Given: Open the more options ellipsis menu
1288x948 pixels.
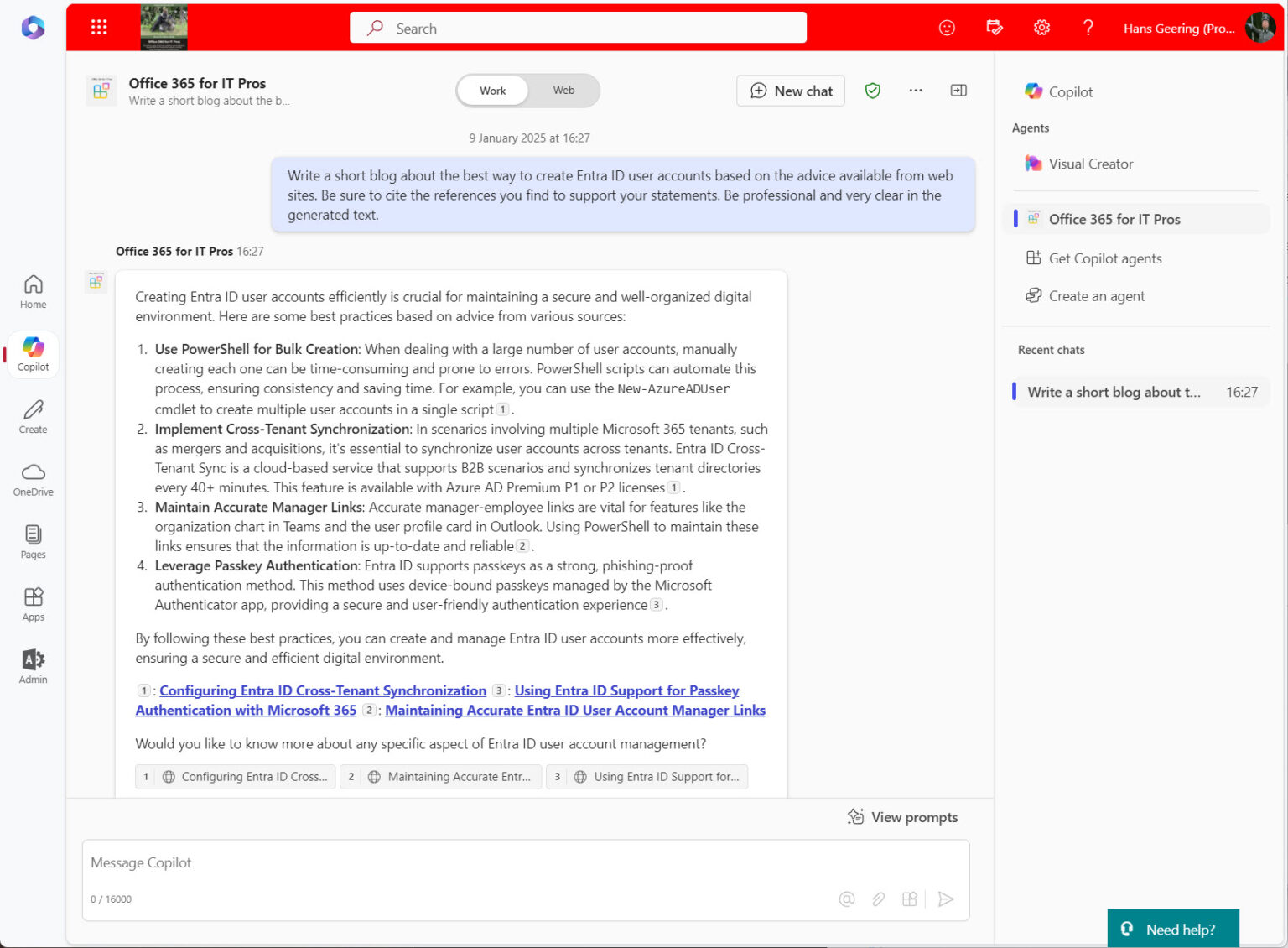Looking at the screenshot, I should pyautogui.click(x=916, y=91).
